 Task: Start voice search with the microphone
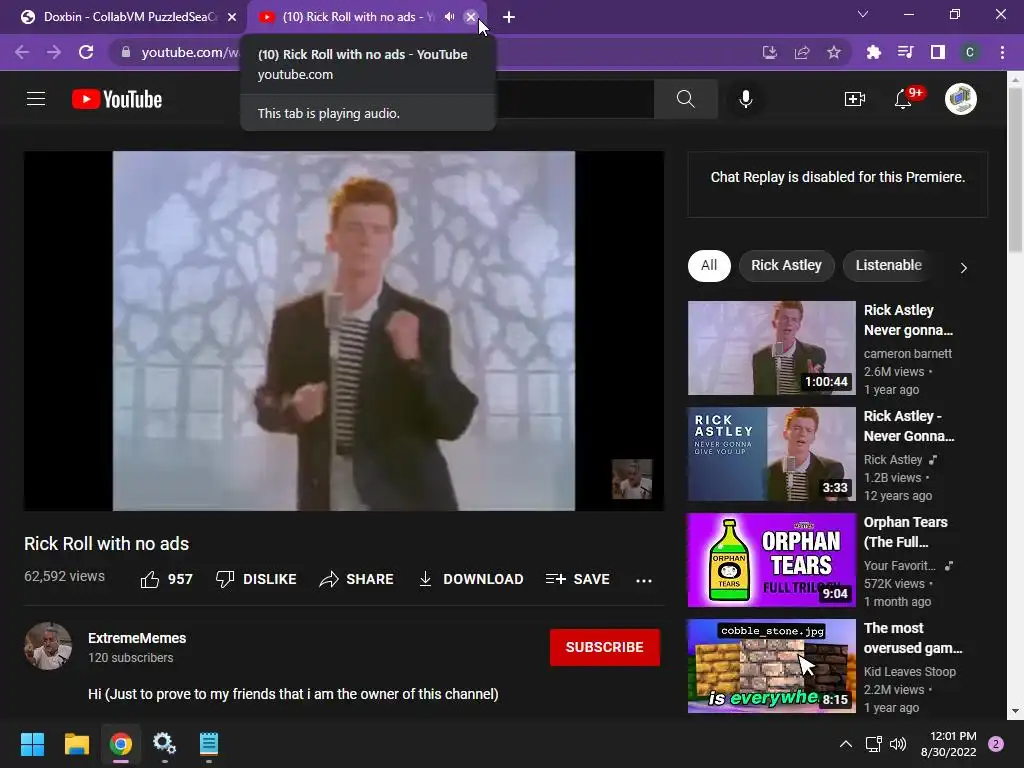coord(746,99)
